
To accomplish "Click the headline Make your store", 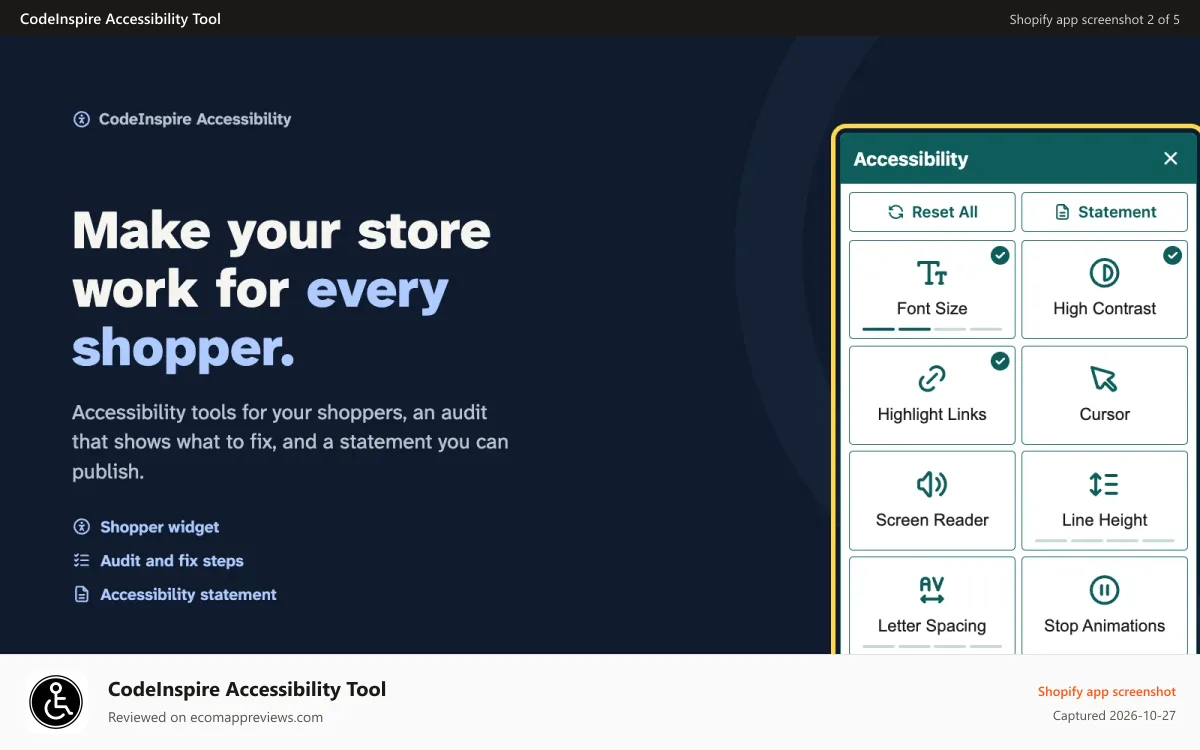I will coord(282,231).
